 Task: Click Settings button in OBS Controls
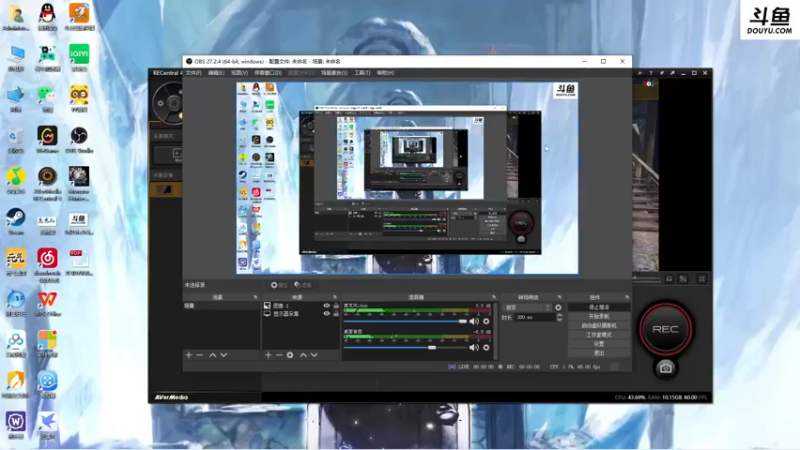pyautogui.click(x=599, y=344)
